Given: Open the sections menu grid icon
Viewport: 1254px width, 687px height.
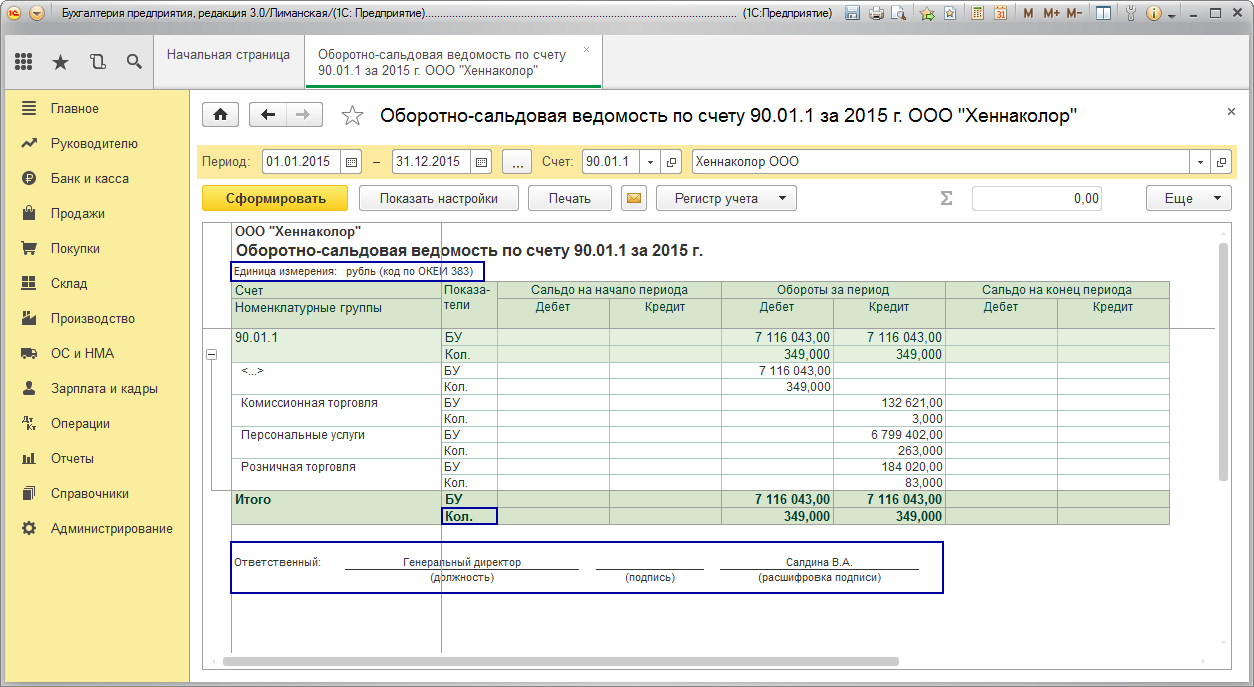Looking at the screenshot, I should [x=24, y=62].
